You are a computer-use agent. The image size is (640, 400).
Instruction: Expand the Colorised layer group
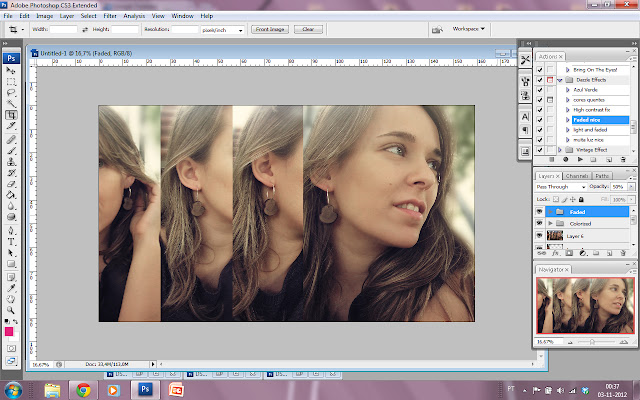[550, 223]
